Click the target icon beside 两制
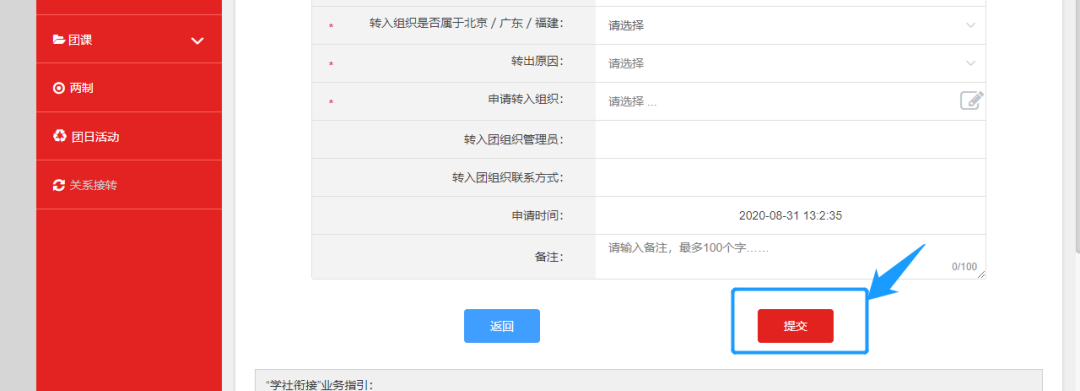1080x391 pixels. coord(59,88)
